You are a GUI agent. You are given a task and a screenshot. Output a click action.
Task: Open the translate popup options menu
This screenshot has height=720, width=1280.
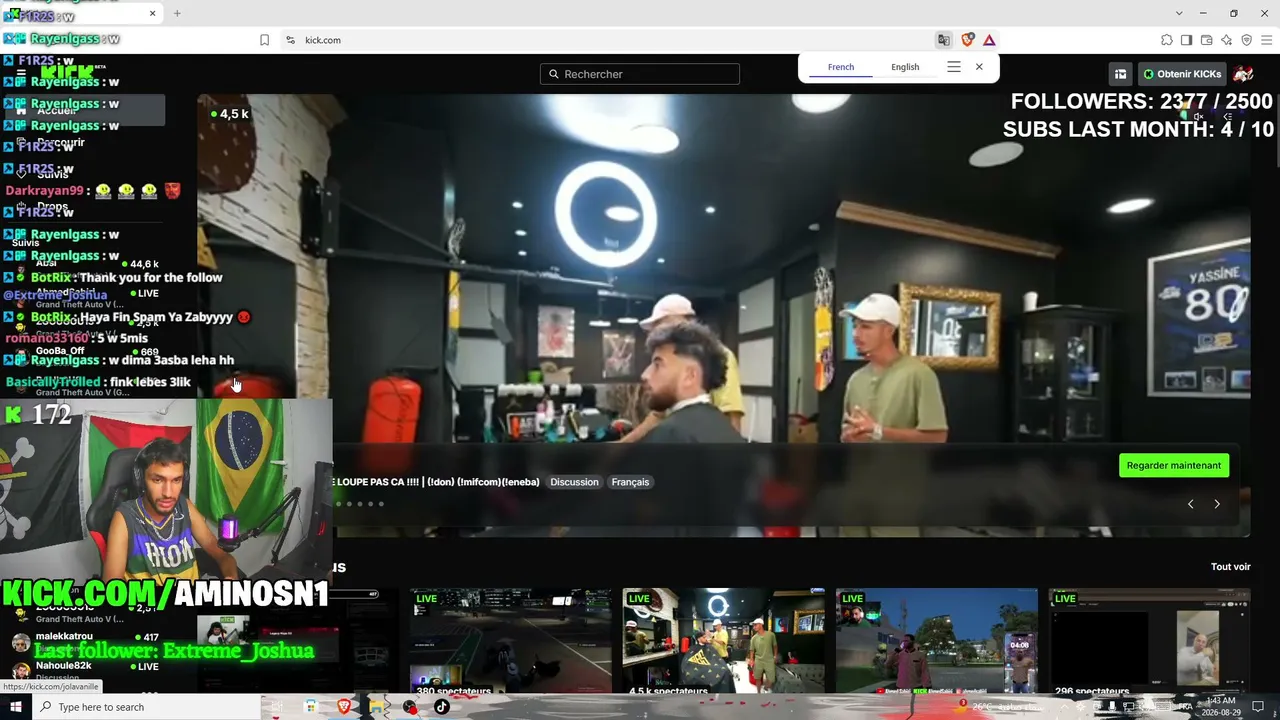pos(954,67)
